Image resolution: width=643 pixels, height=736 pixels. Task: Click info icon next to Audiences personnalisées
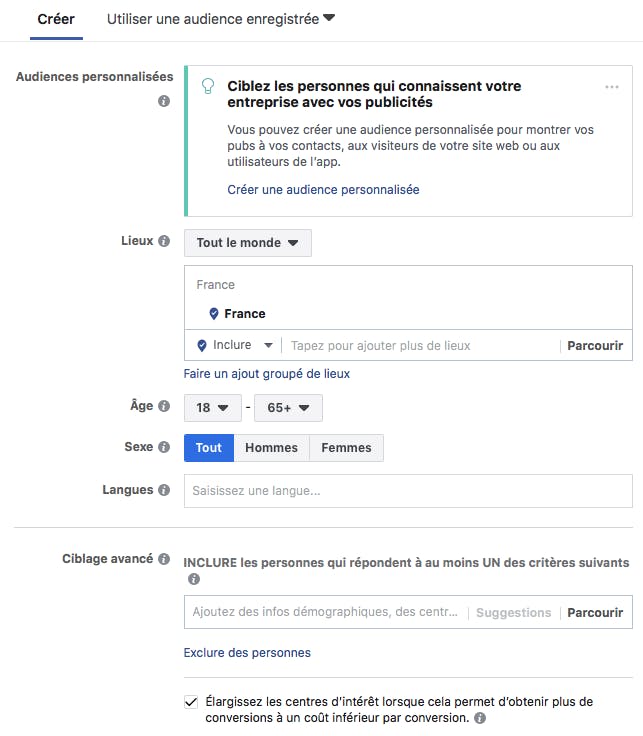pyautogui.click(x=164, y=101)
